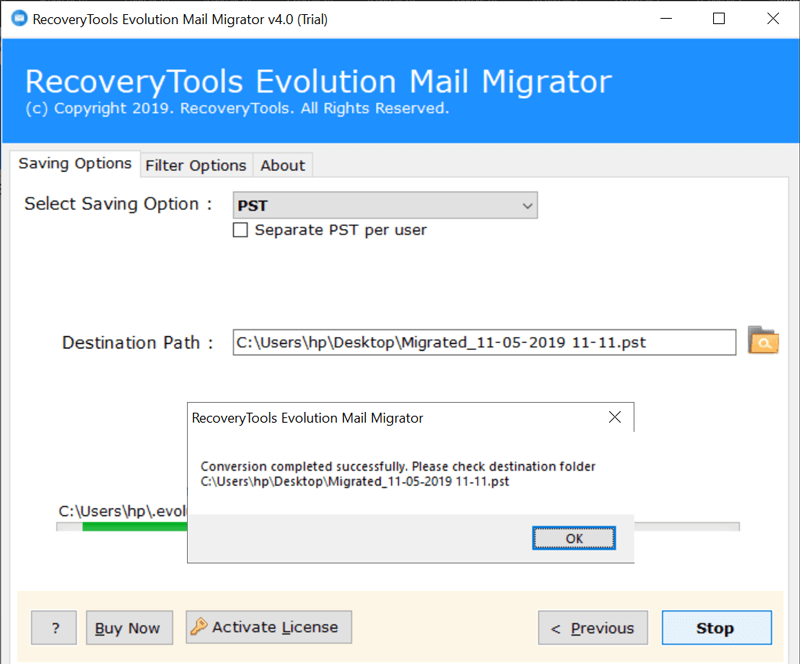The height and width of the screenshot is (664, 800).
Task: Click the folder browse icon for destination
Action: click(x=763, y=340)
